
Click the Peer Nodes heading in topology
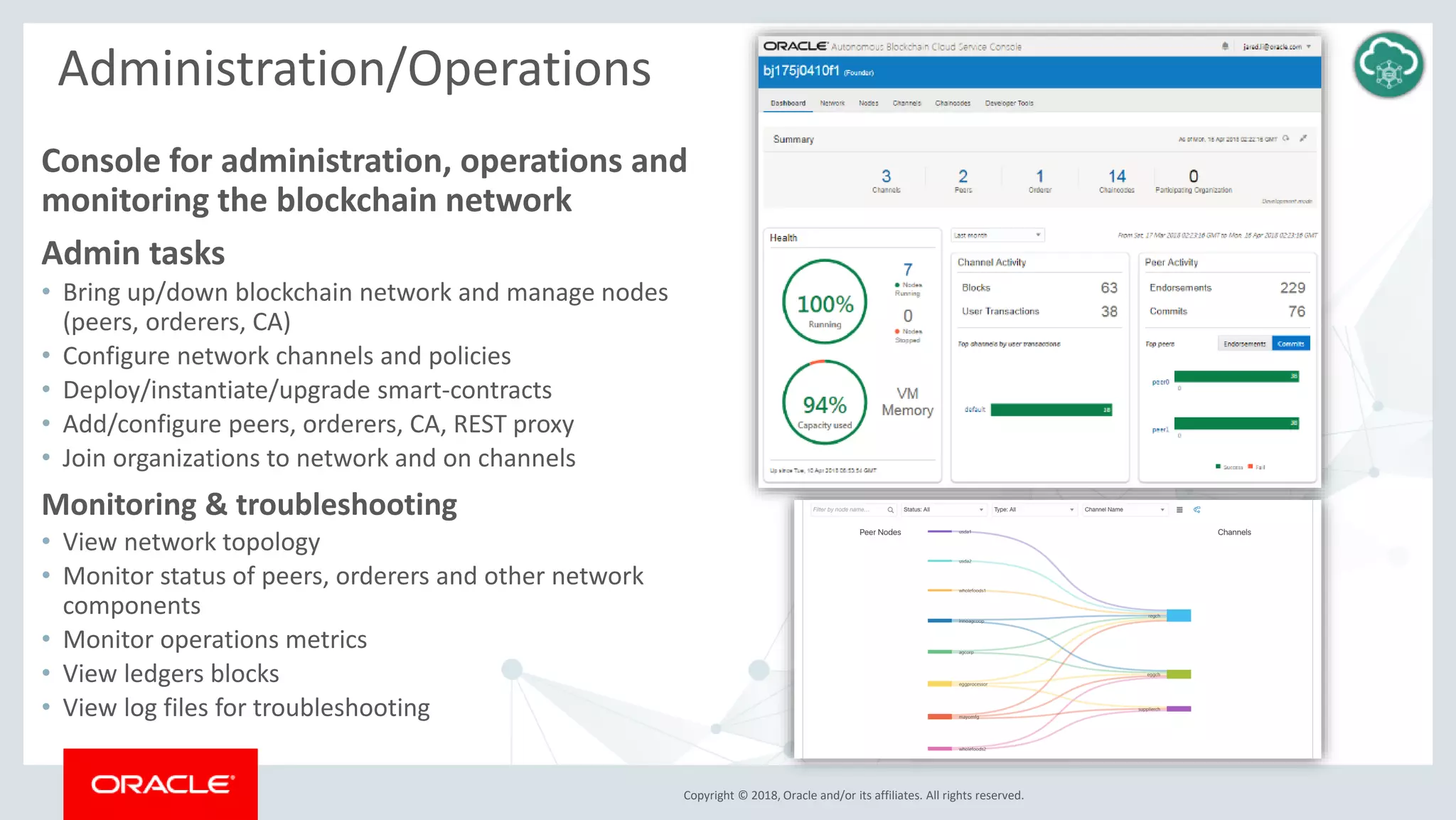coord(880,532)
